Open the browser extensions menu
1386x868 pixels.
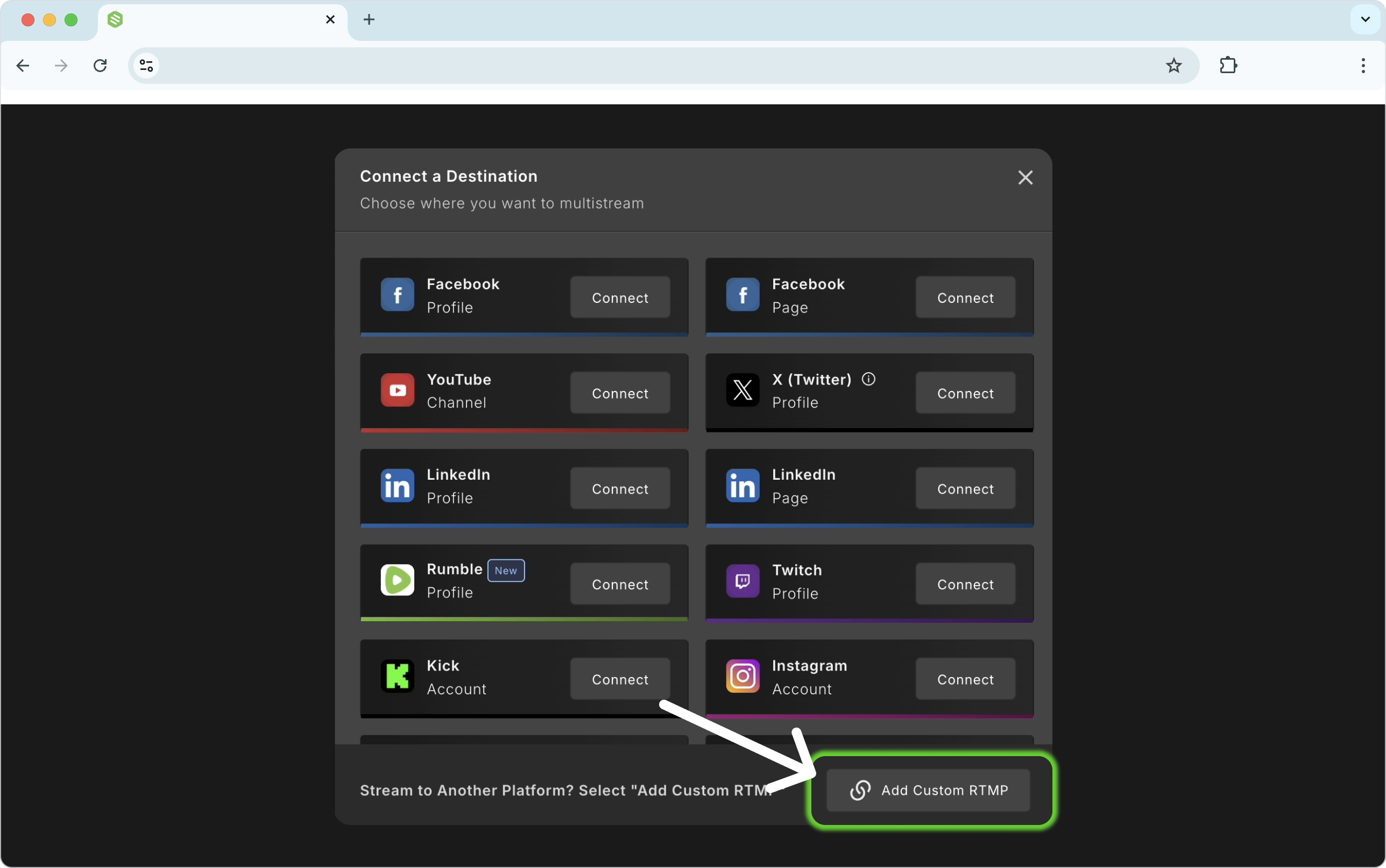pyautogui.click(x=1228, y=66)
